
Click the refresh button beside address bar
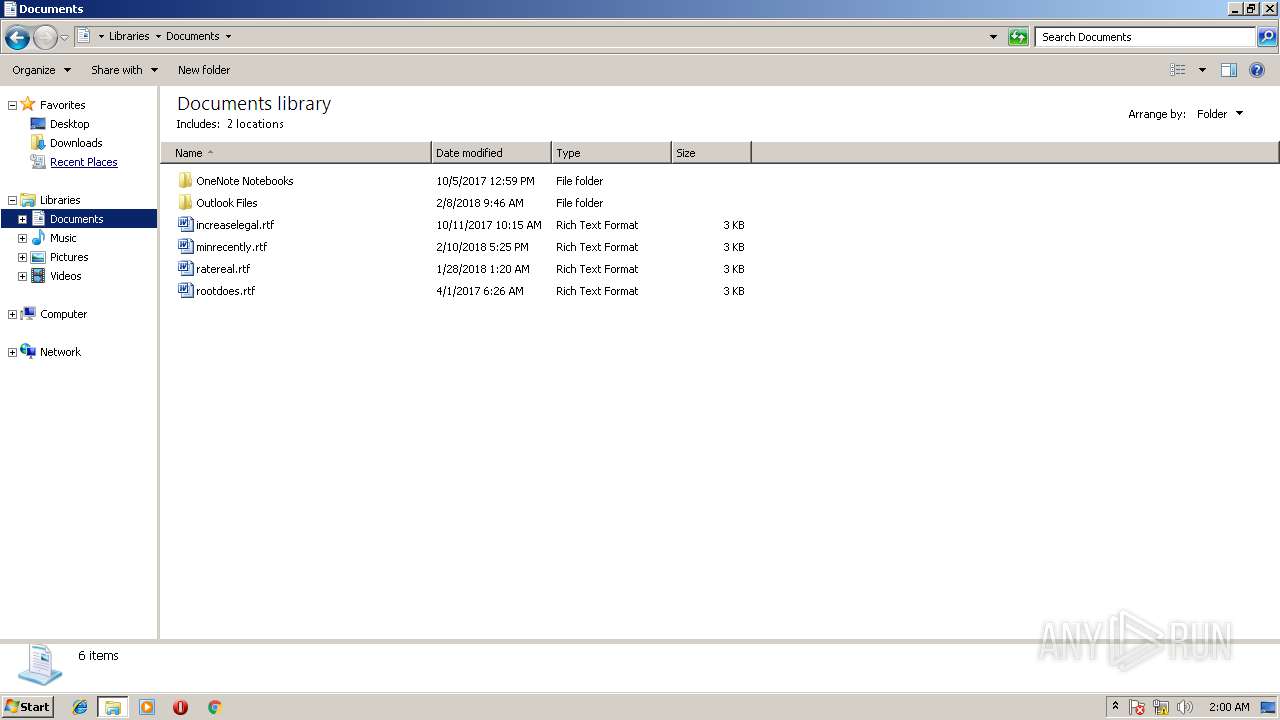(x=1018, y=37)
